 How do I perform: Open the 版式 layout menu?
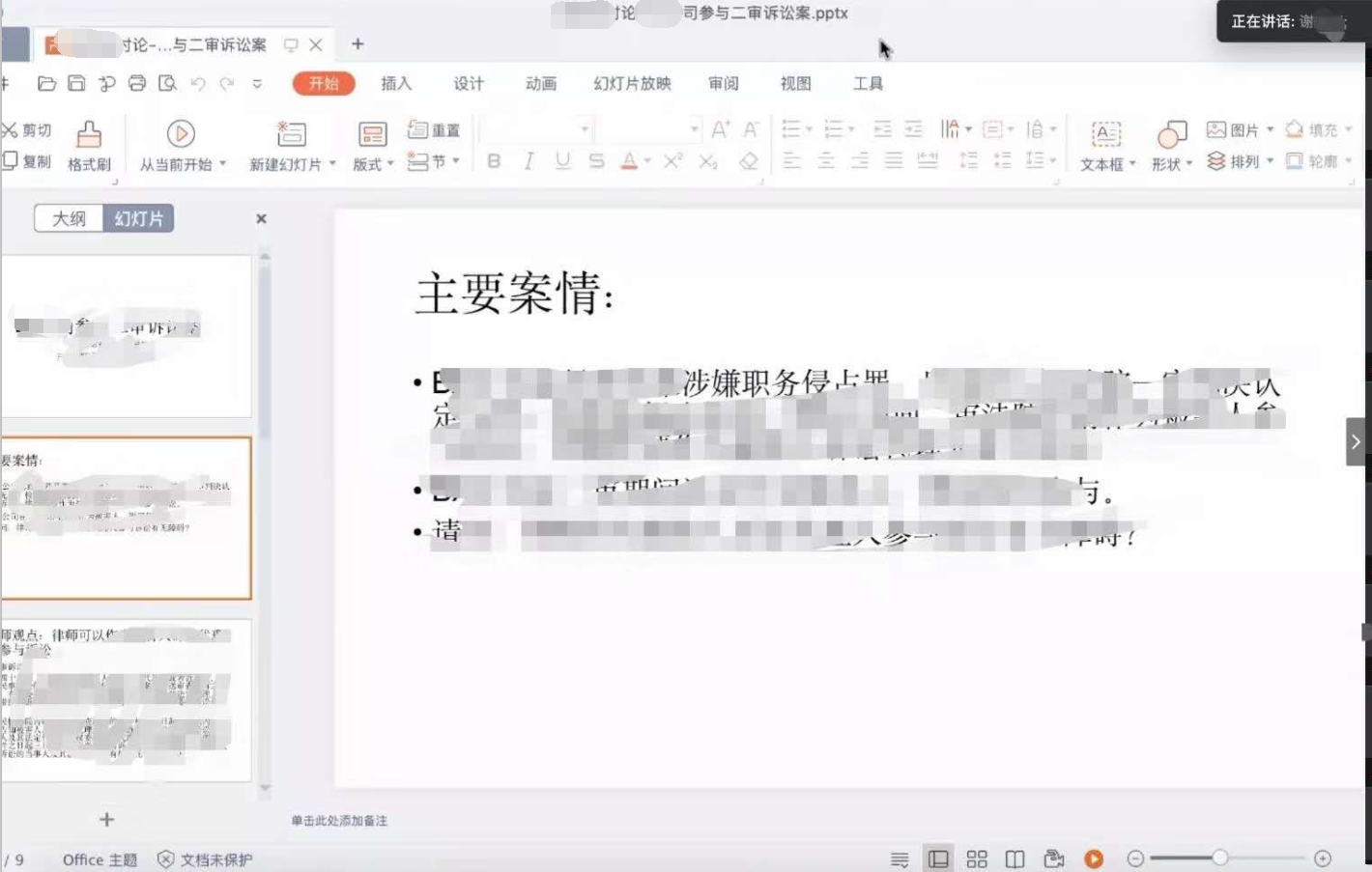[x=373, y=147]
